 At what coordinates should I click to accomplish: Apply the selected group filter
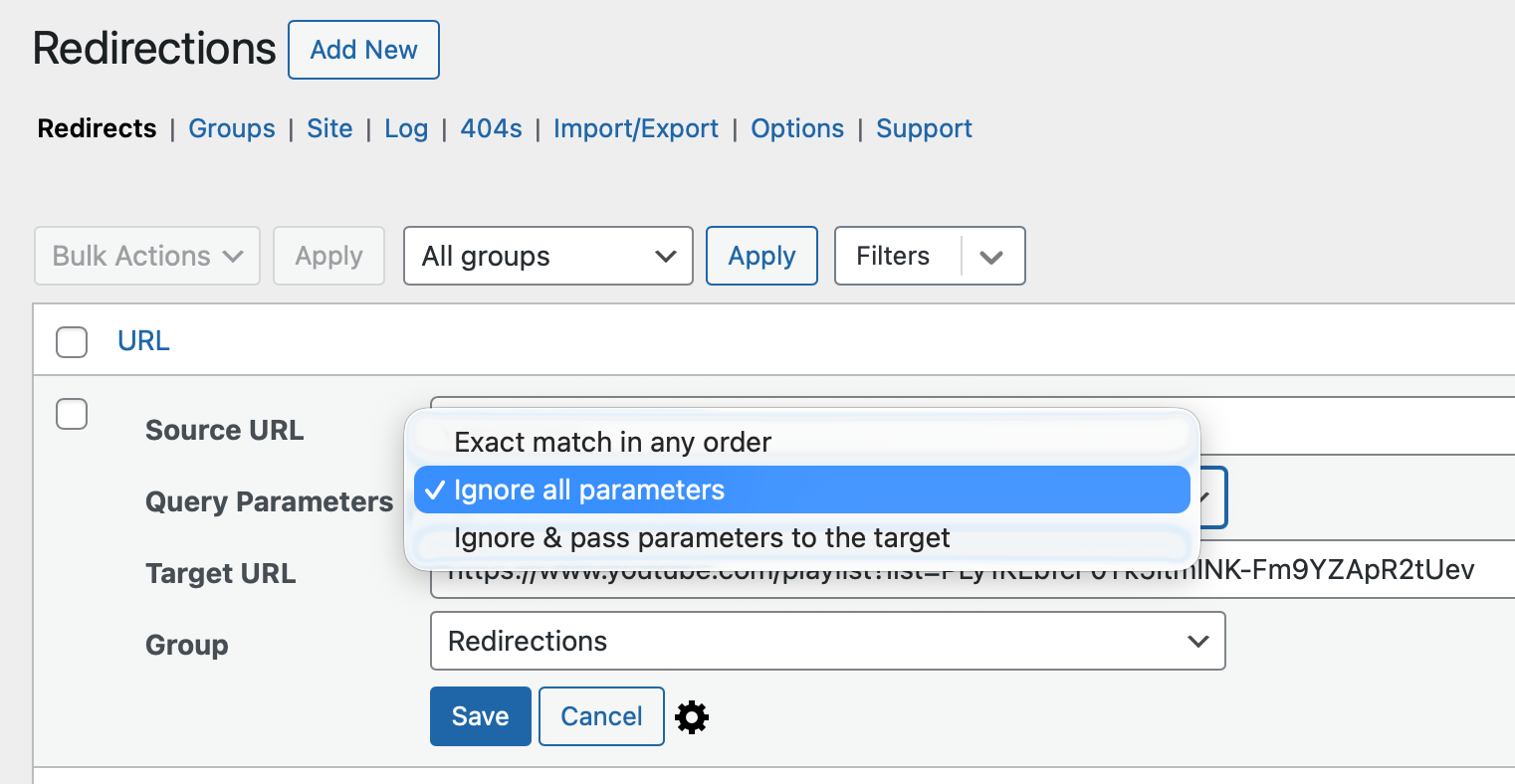pyautogui.click(x=761, y=256)
